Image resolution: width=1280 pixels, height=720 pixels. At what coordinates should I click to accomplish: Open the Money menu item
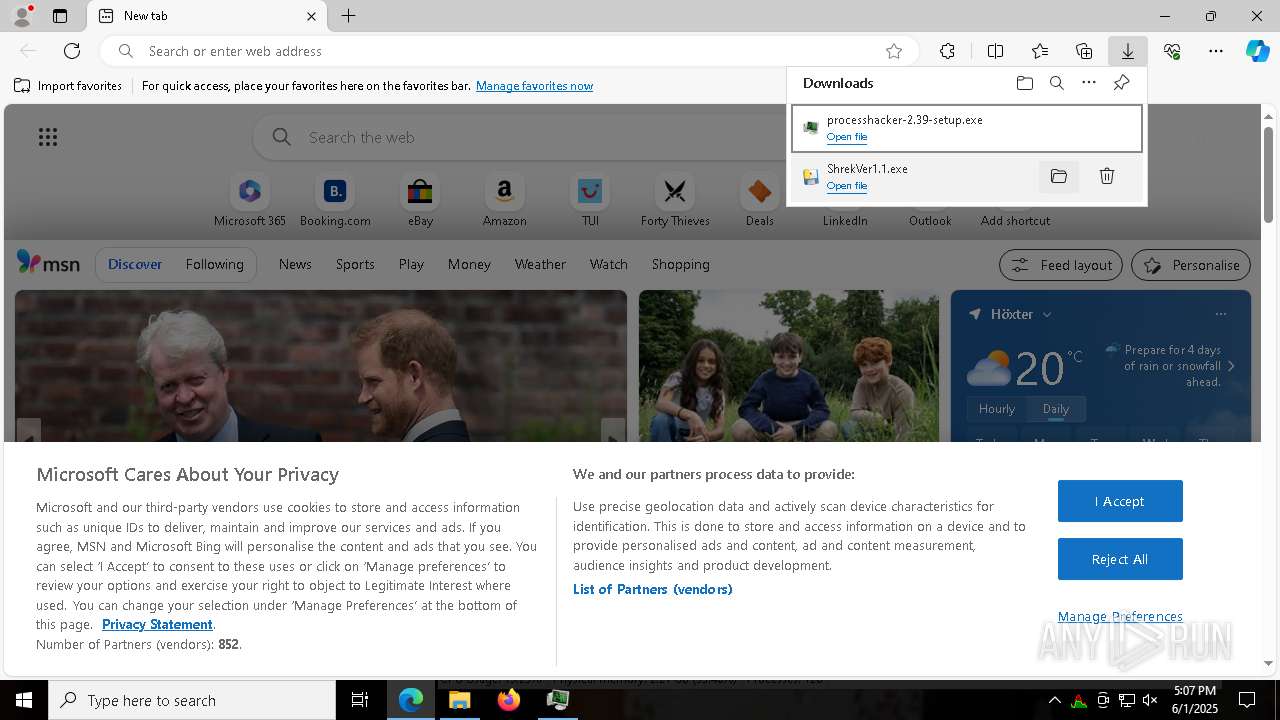pyautogui.click(x=469, y=264)
